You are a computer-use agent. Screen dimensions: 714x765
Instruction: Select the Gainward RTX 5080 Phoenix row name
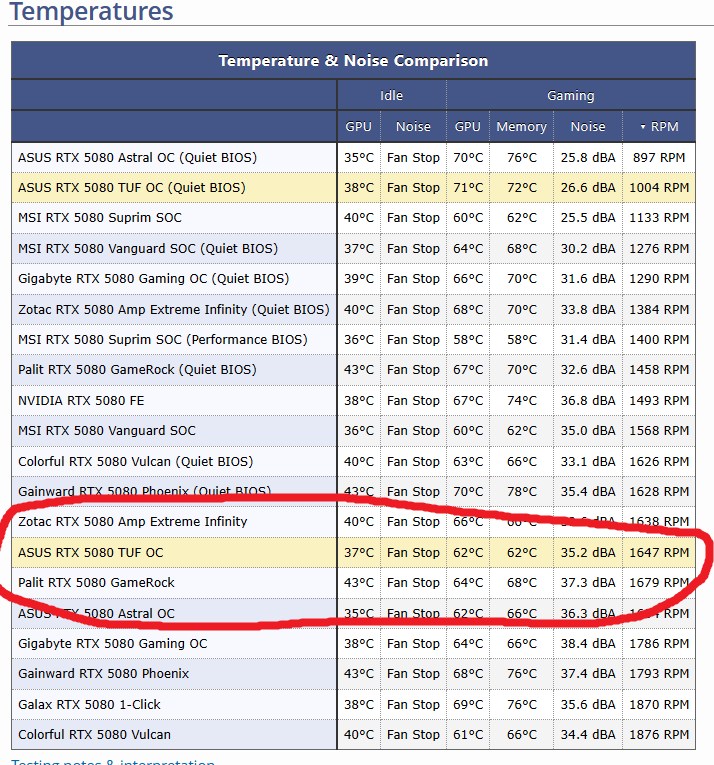pyautogui.click(x=103, y=674)
